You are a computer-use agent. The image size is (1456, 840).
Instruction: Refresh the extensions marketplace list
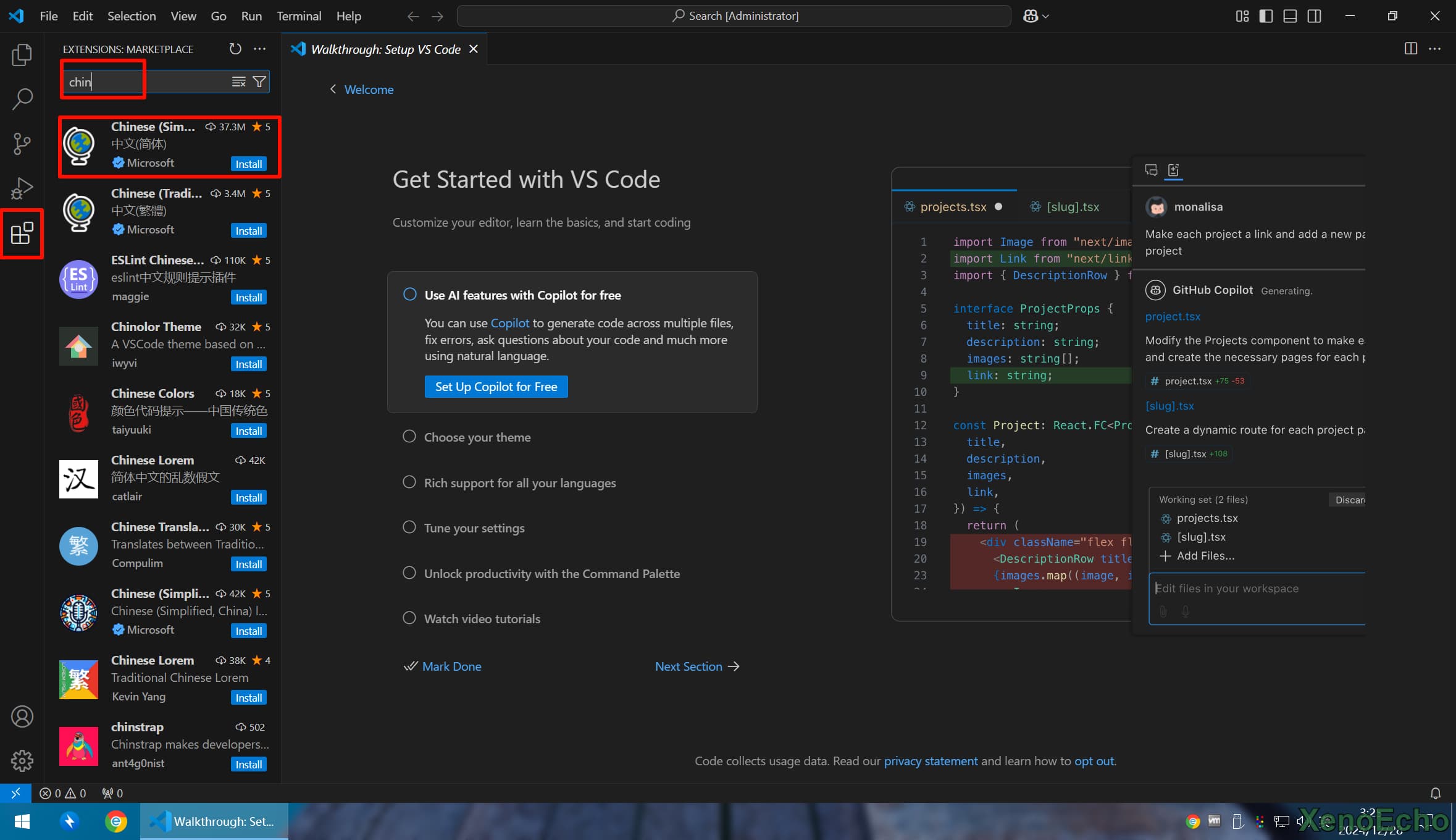click(235, 49)
